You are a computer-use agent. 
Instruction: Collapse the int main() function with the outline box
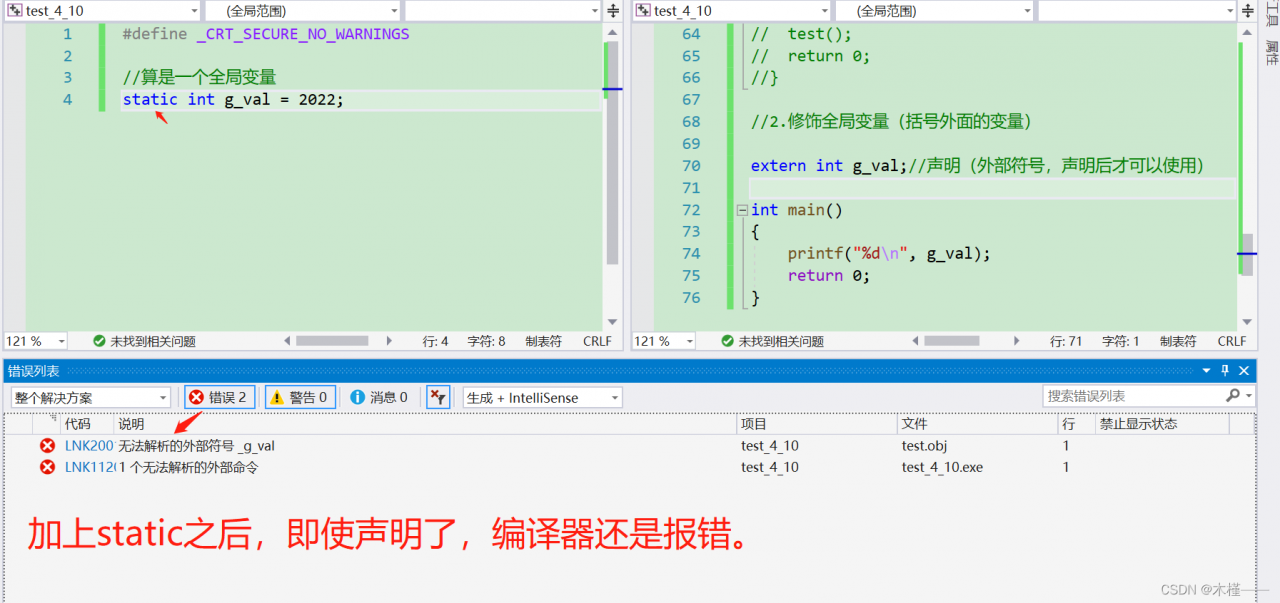point(741,210)
